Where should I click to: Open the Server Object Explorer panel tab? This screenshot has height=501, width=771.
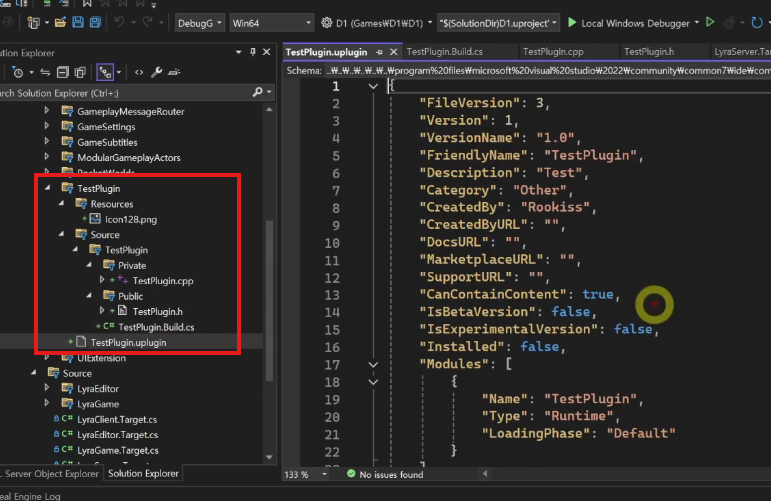[51, 473]
